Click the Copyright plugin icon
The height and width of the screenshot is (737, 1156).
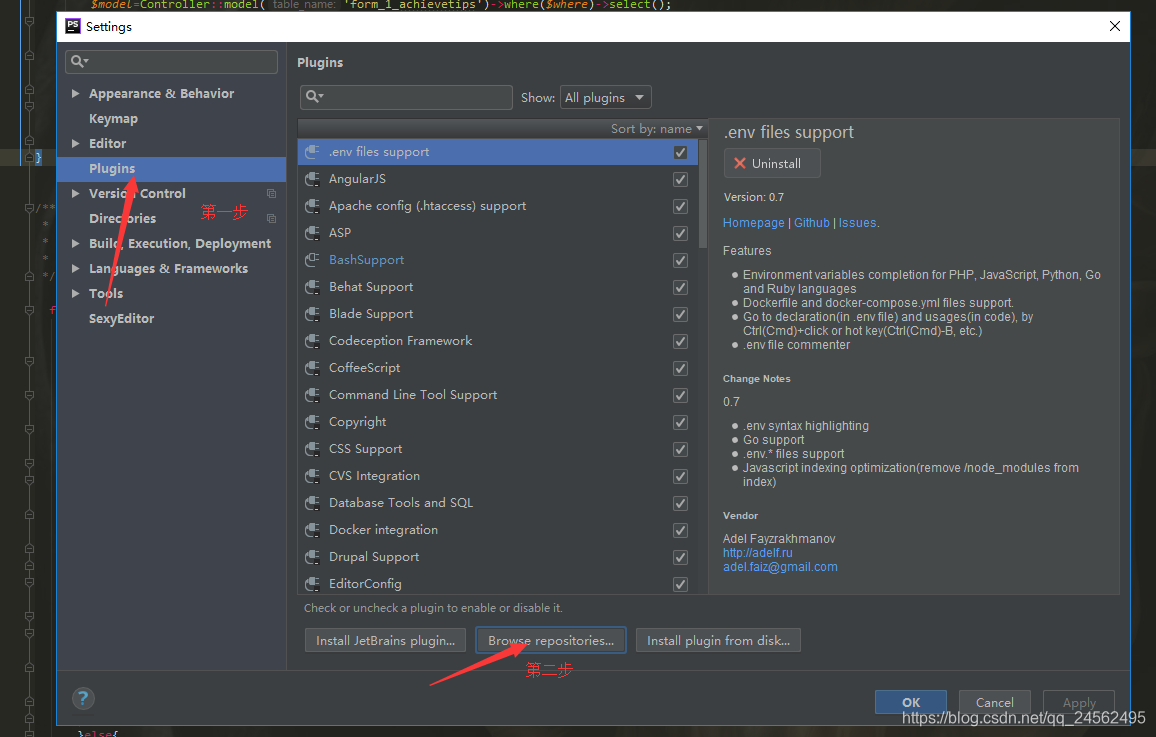pyautogui.click(x=313, y=422)
